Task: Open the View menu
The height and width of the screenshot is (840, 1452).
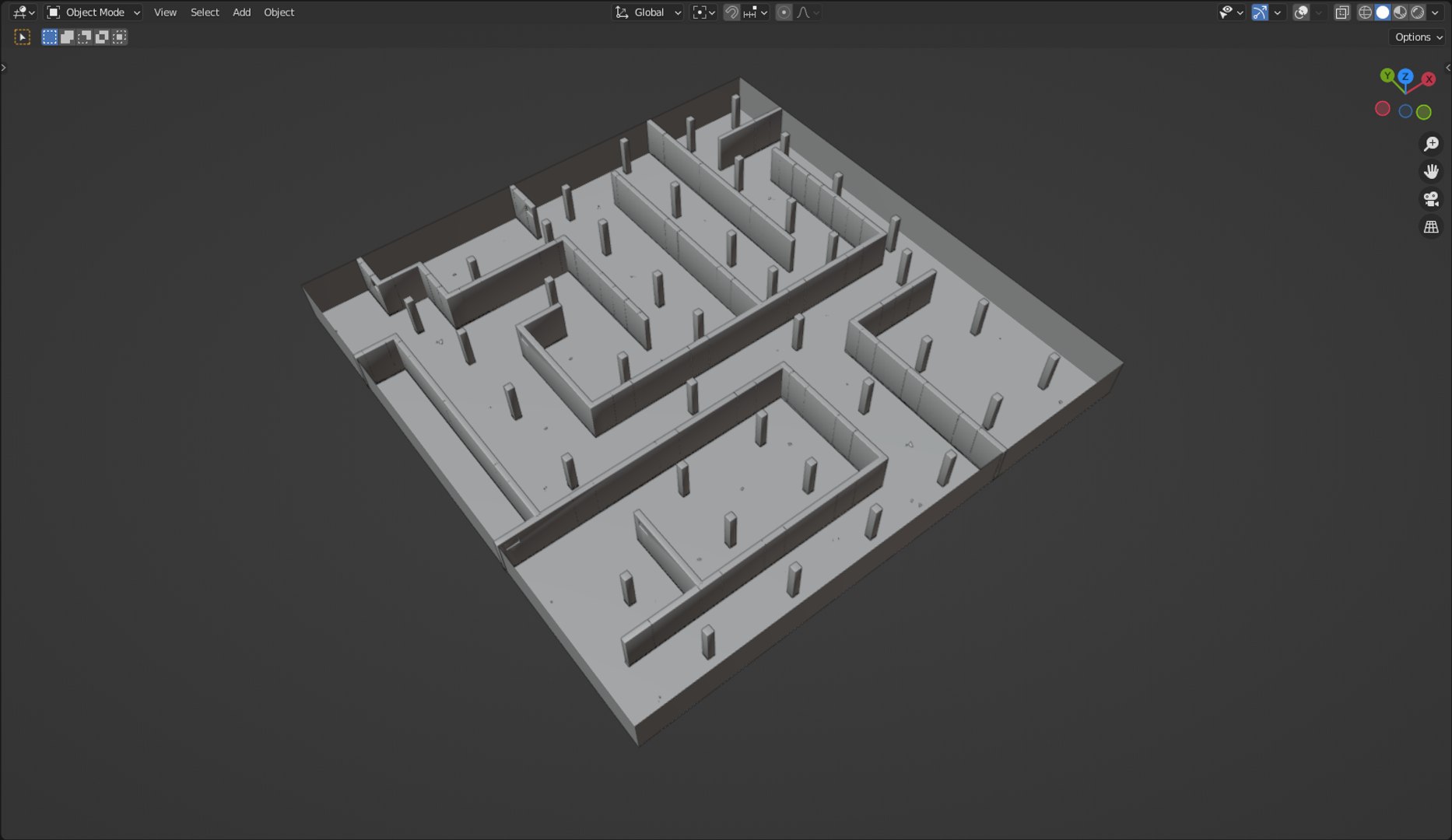Action: tap(165, 12)
